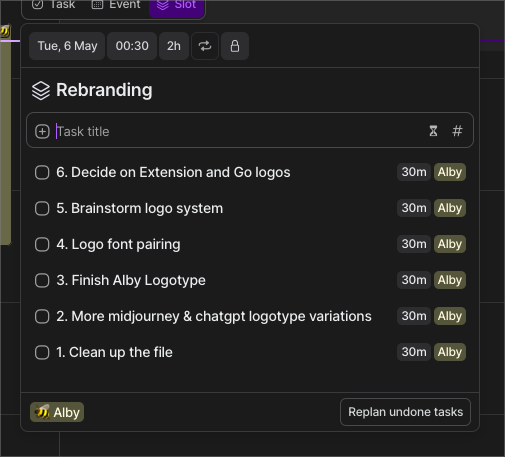Screen dimensions: 505x457
Task: Open the Tue, 6 May date picker
Action: pos(67,46)
